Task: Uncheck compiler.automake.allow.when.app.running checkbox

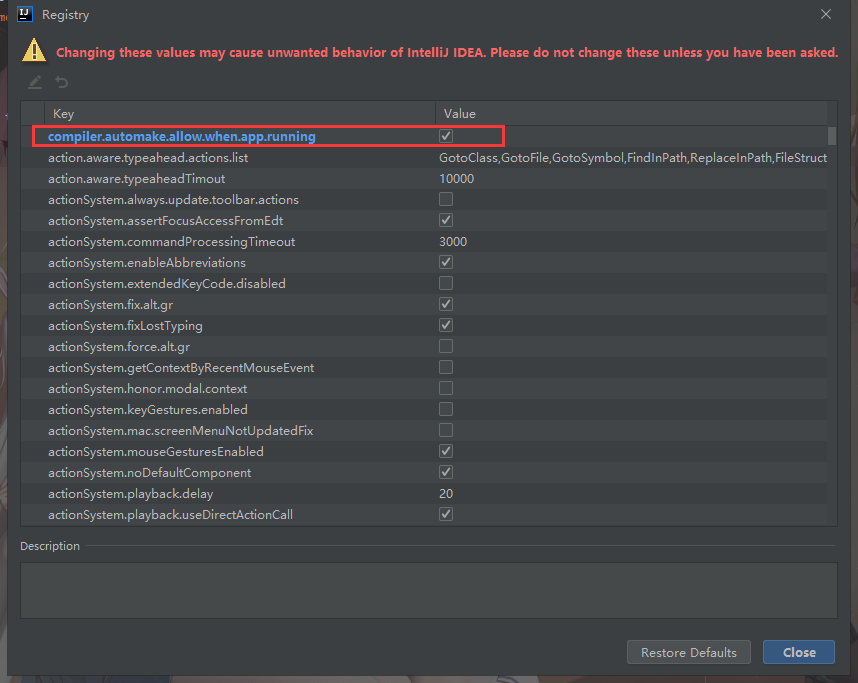Action: [x=446, y=136]
